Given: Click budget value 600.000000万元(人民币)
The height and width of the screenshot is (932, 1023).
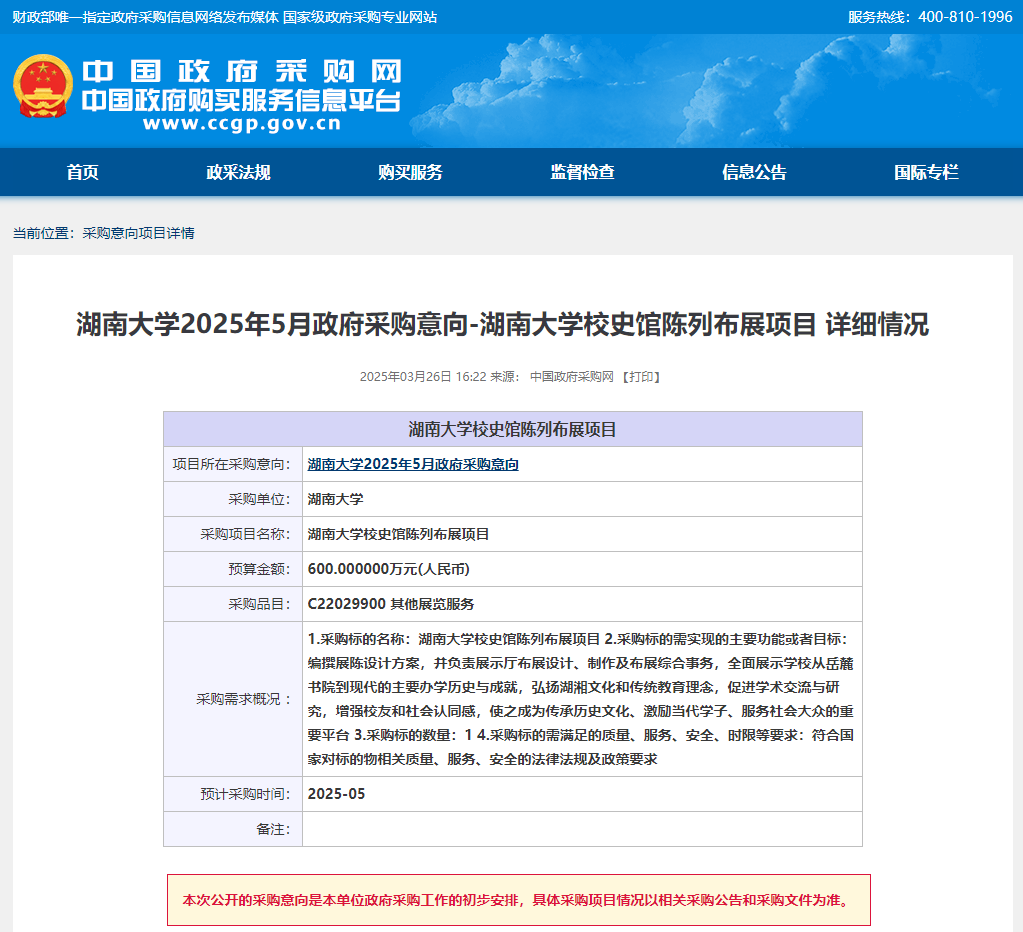Looking at the screenshot, I should (x=388, y=569).
